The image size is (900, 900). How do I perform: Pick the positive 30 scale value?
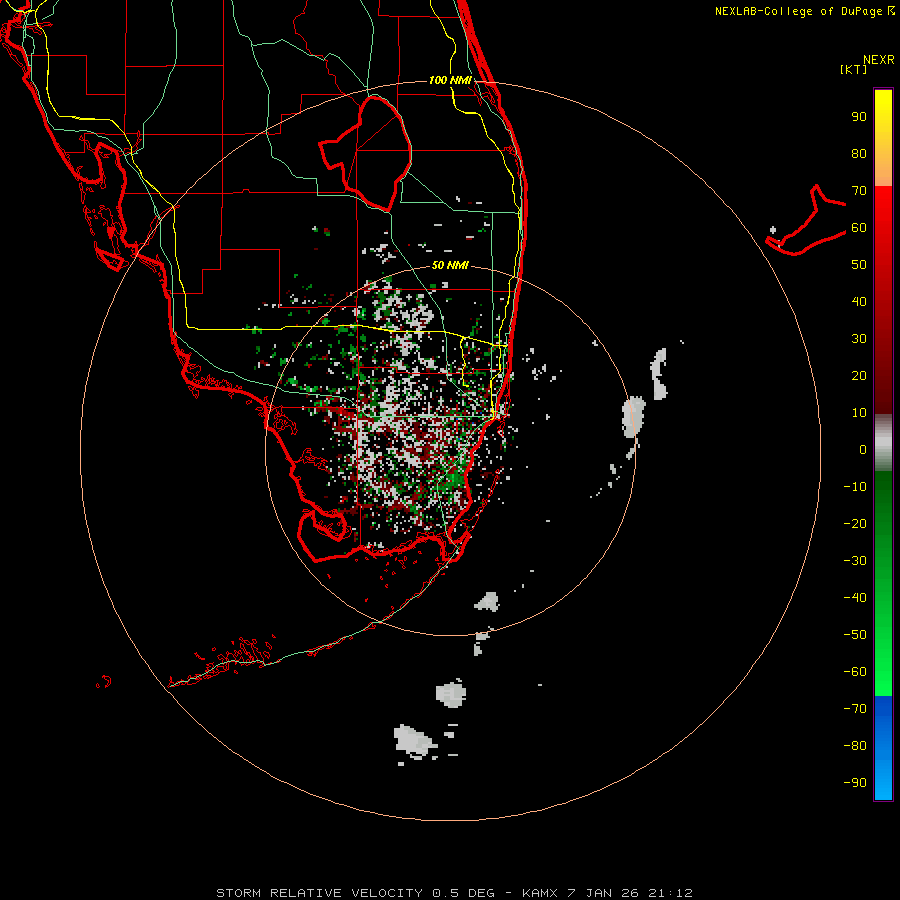[x=859, y=339]
